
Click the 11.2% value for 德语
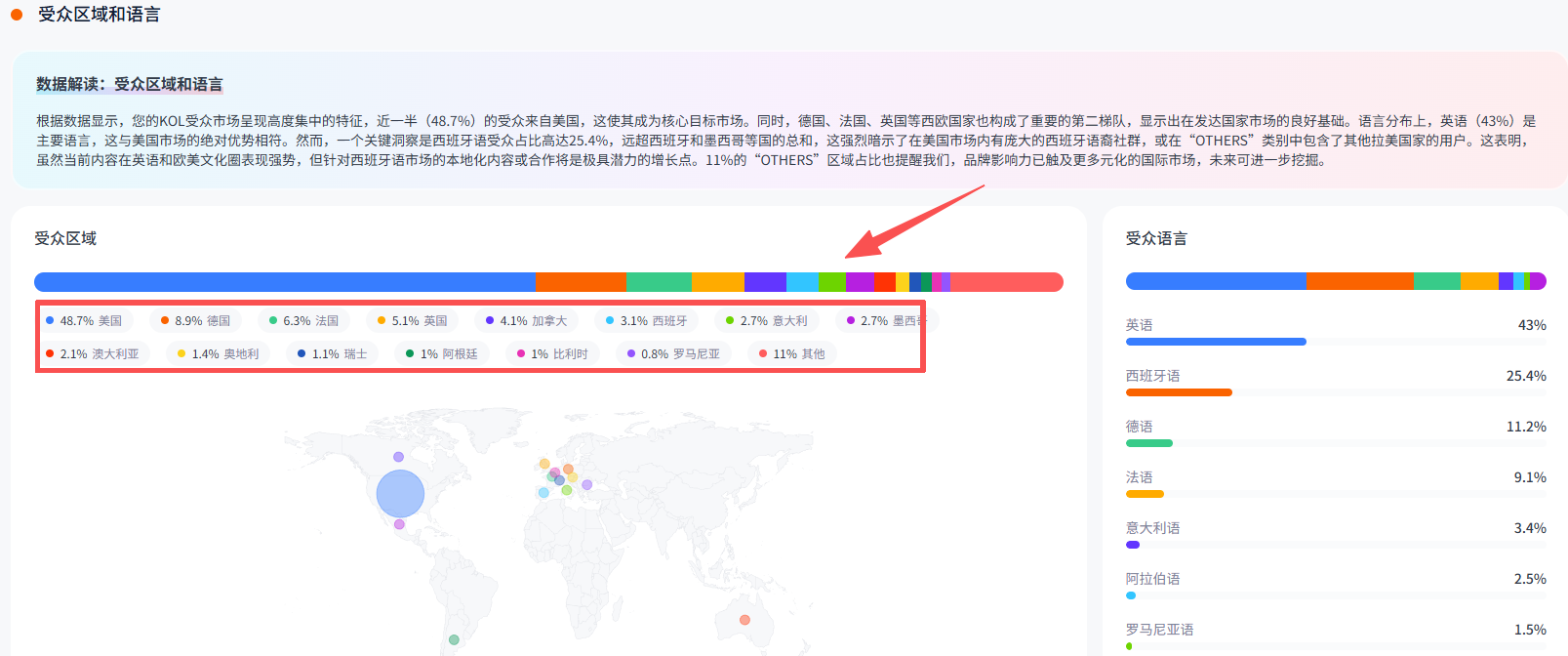coord(1526,427)
